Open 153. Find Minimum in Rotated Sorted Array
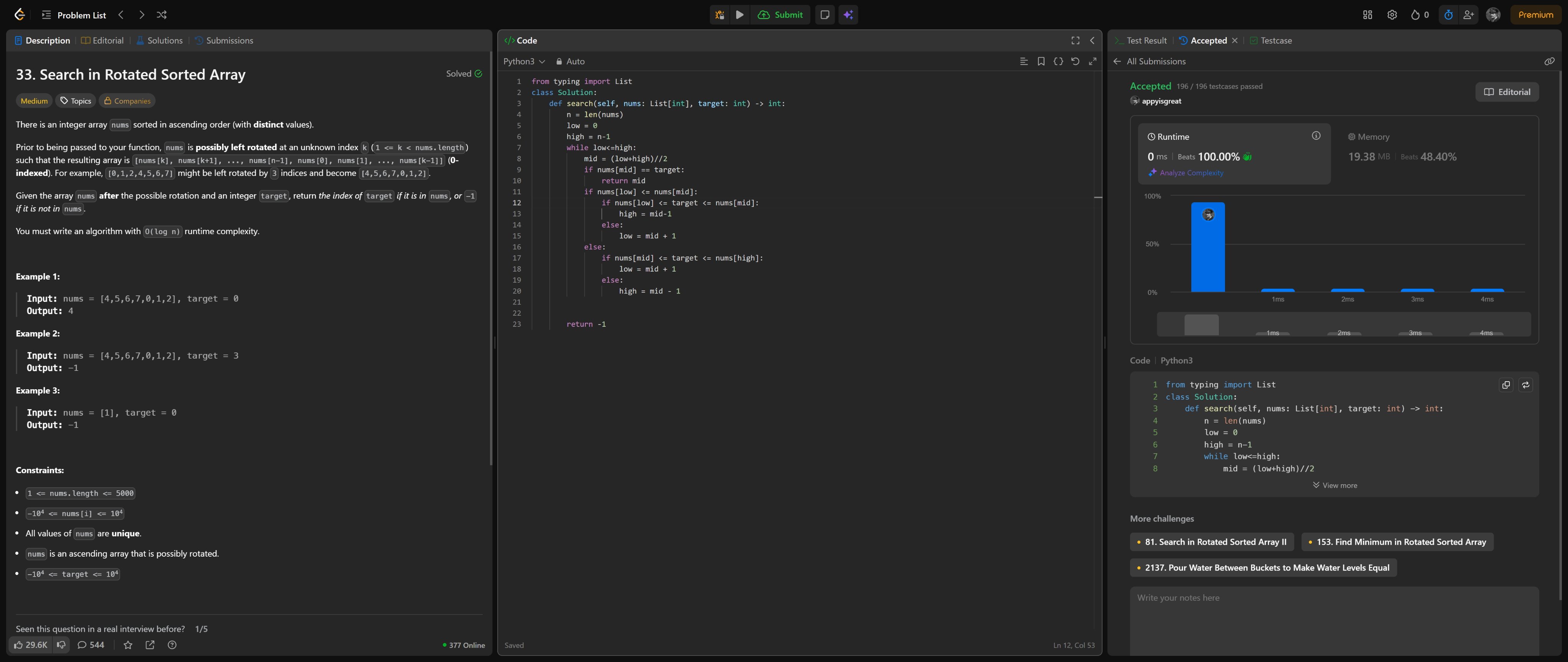This screenshot has width=1568, height=662. pyautogui.click(x=1397, y=542)
